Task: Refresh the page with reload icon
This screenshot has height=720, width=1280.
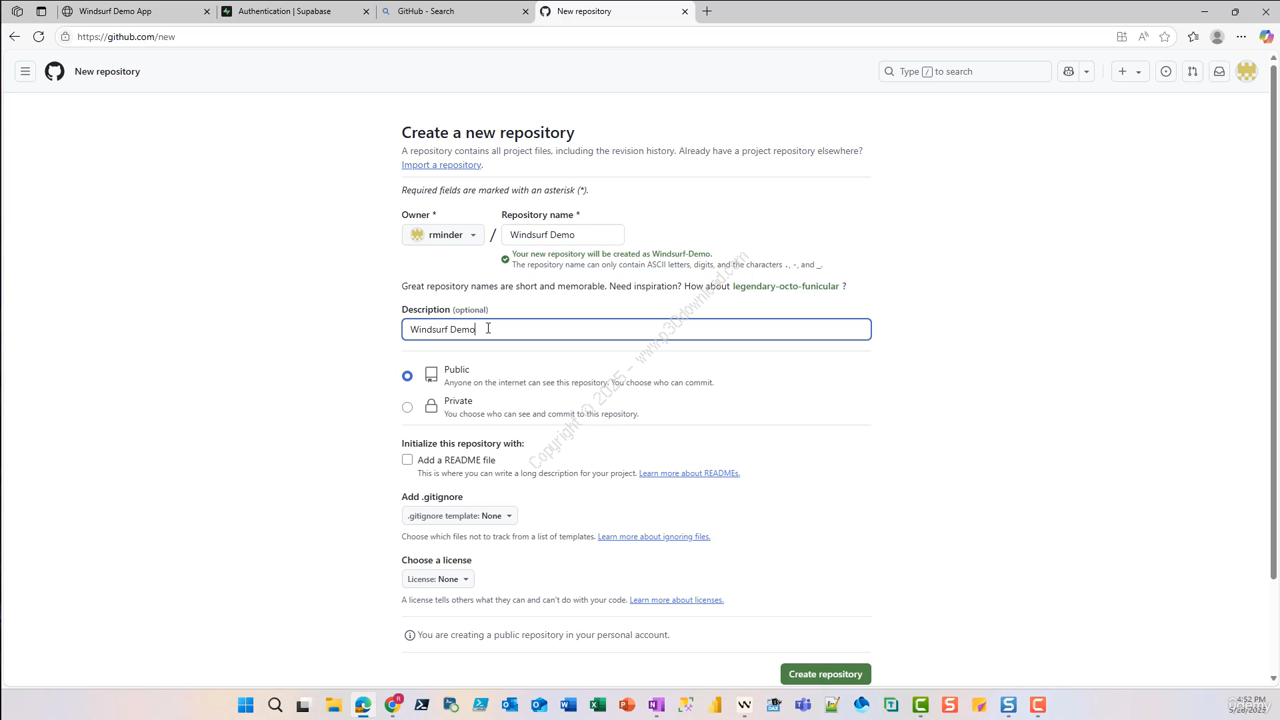Action: tap(38, 36)
